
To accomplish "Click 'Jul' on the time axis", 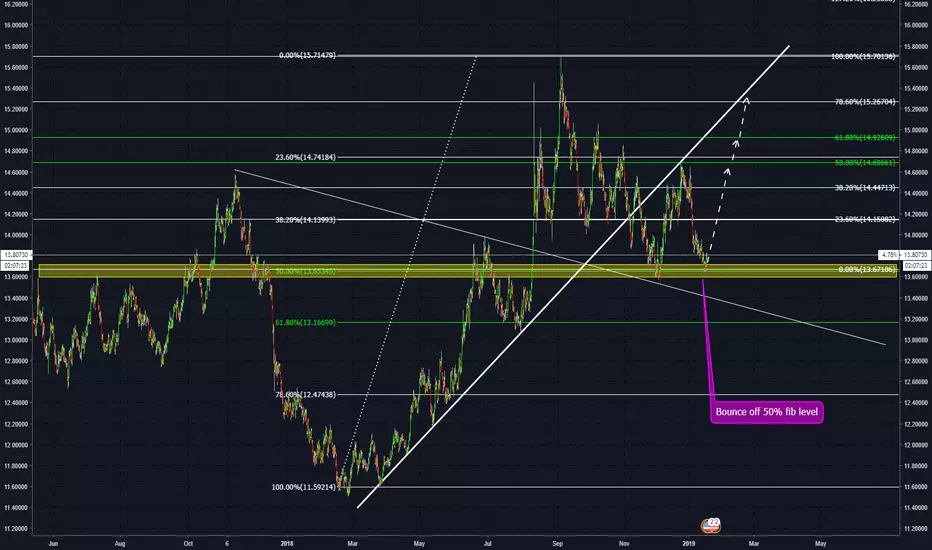I will (x=488, y=543).
